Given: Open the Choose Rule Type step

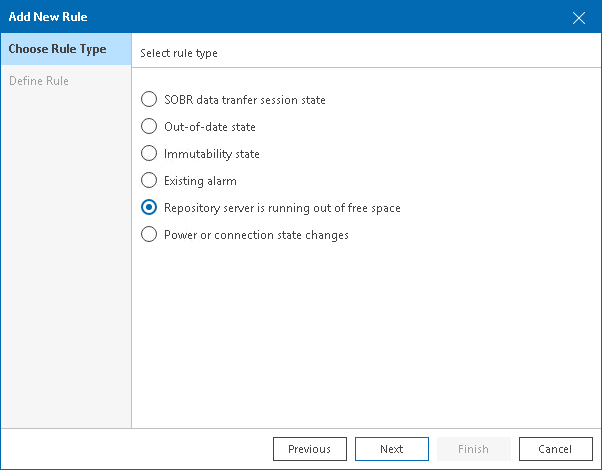Looking at the screenshot, I should pyautogui.click(x=58, y=50).
